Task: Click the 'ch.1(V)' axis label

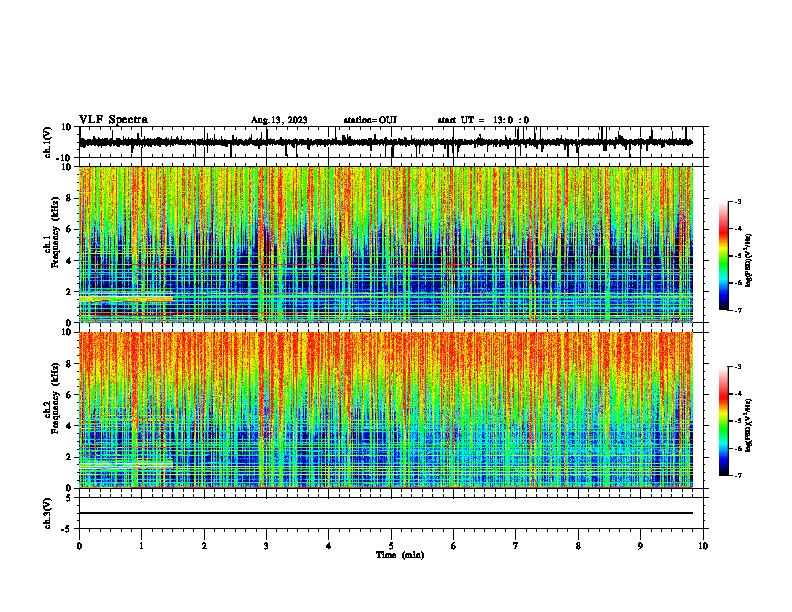Action: (48, 142)
